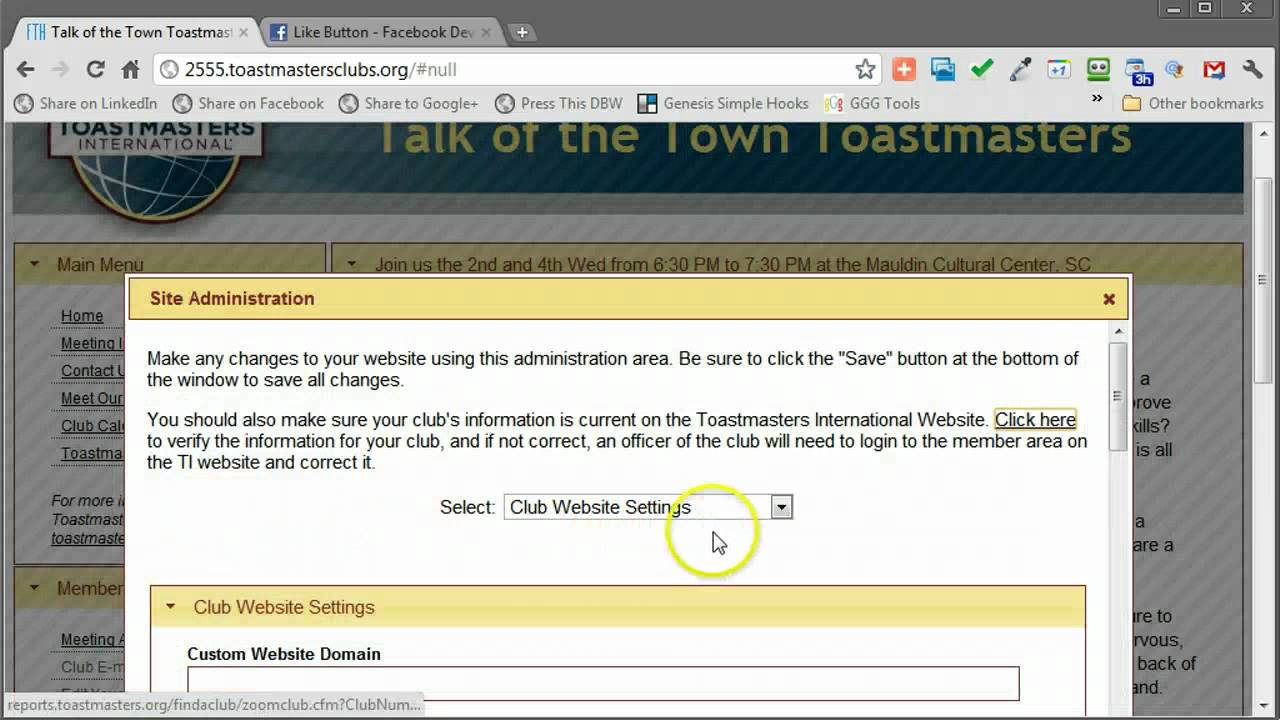
Task: Collapse the Main Menu panel
Action: pyautogui.click(x=35, y=265)
